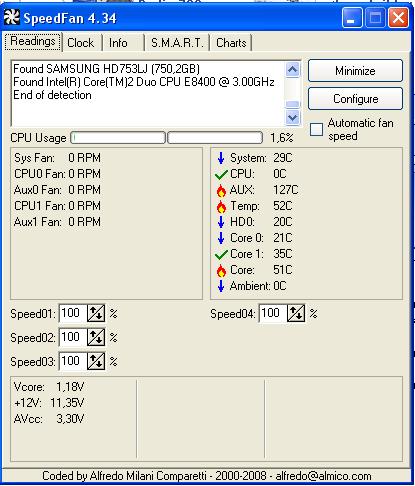415x486 pixels.
Task: Click the green checkmark next to Core 1
Action: [x=221, y=254]
